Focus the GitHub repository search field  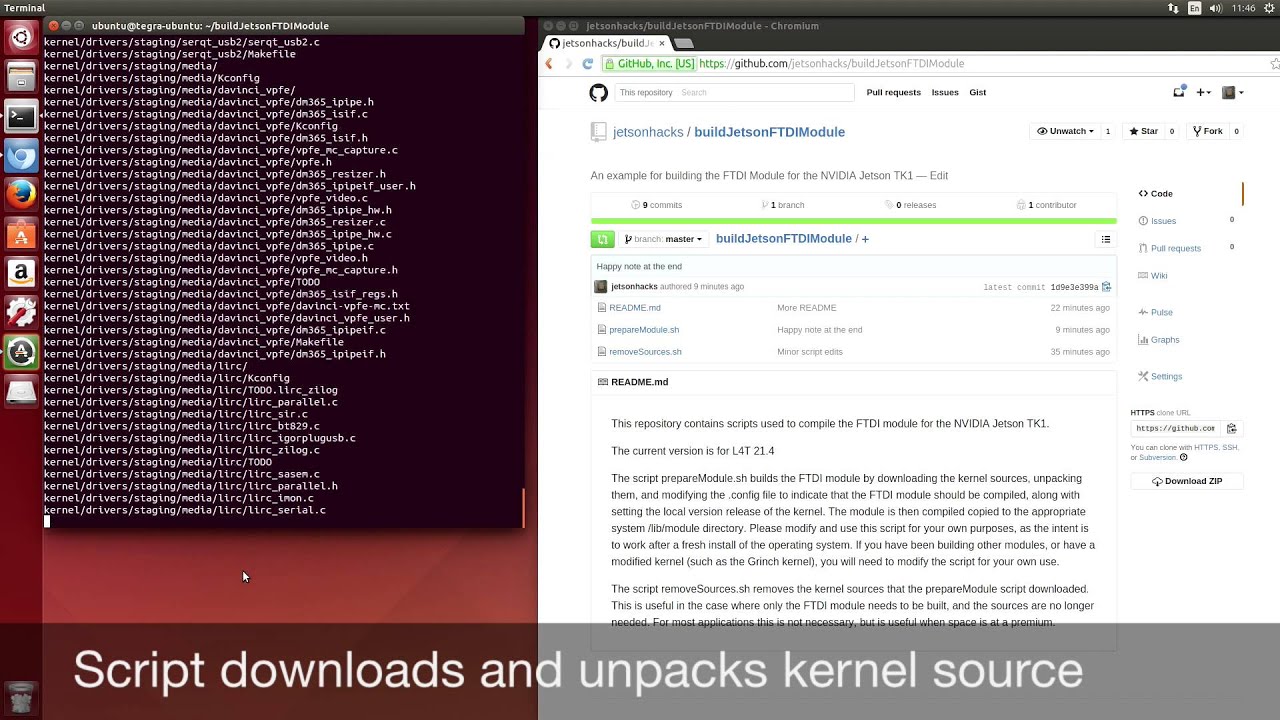(765, 92)
